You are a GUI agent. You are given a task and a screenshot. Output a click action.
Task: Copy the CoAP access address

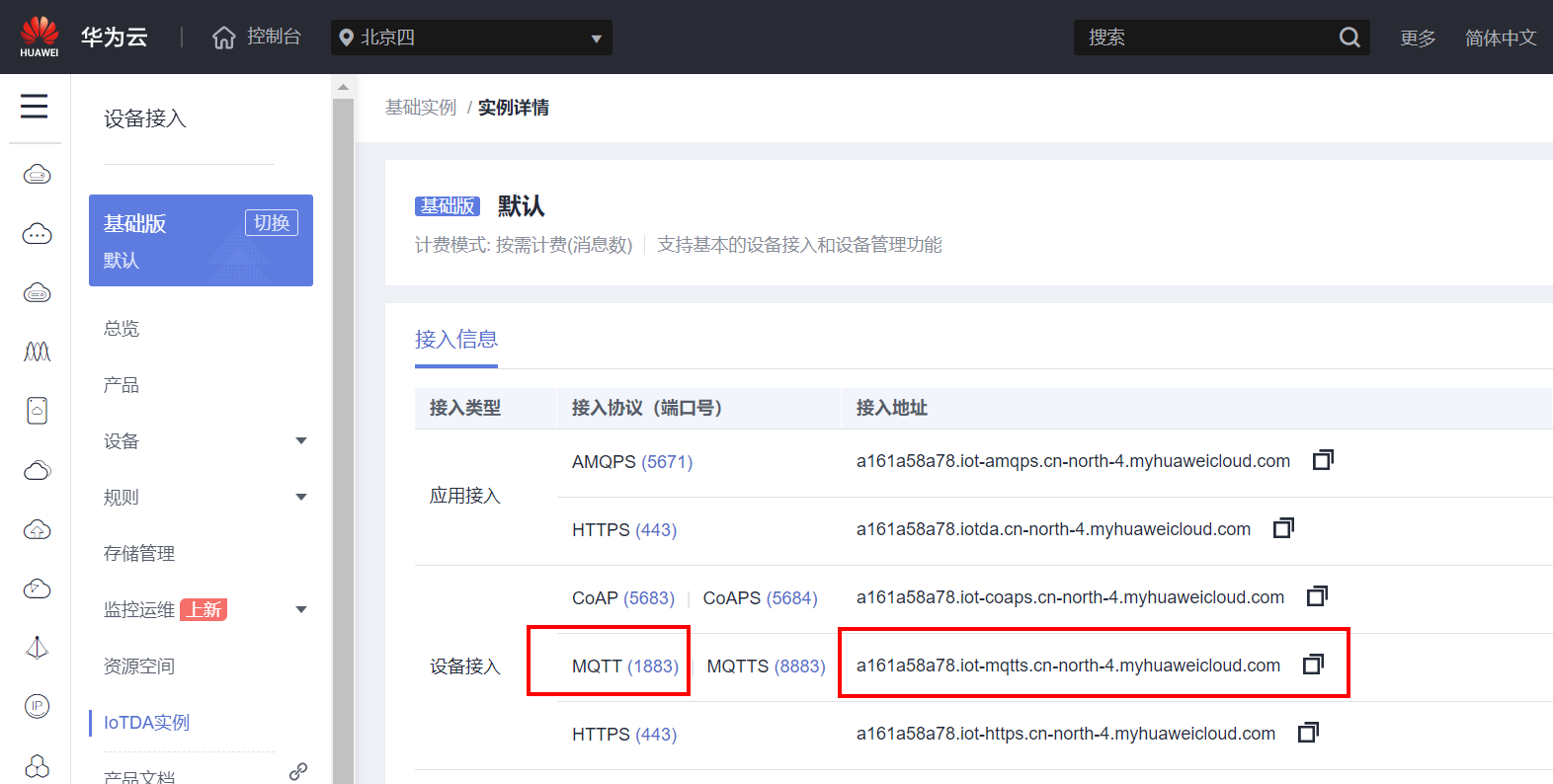coord(1317,596)
